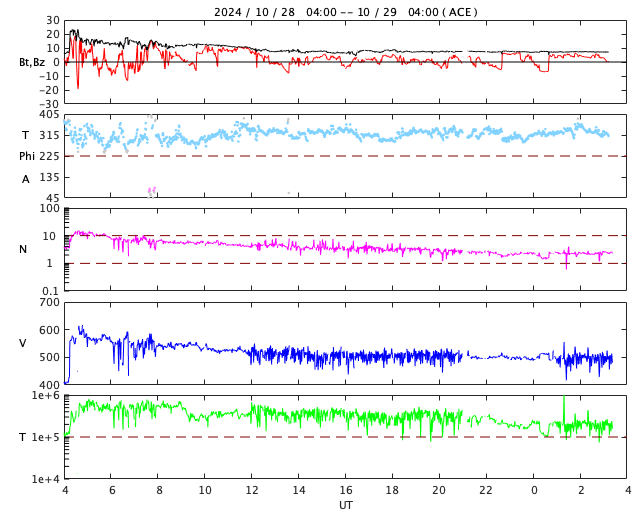Click the '6' hour tick on the UT axis
Viewport: 640px width, 512px height.
coord(112,490)
